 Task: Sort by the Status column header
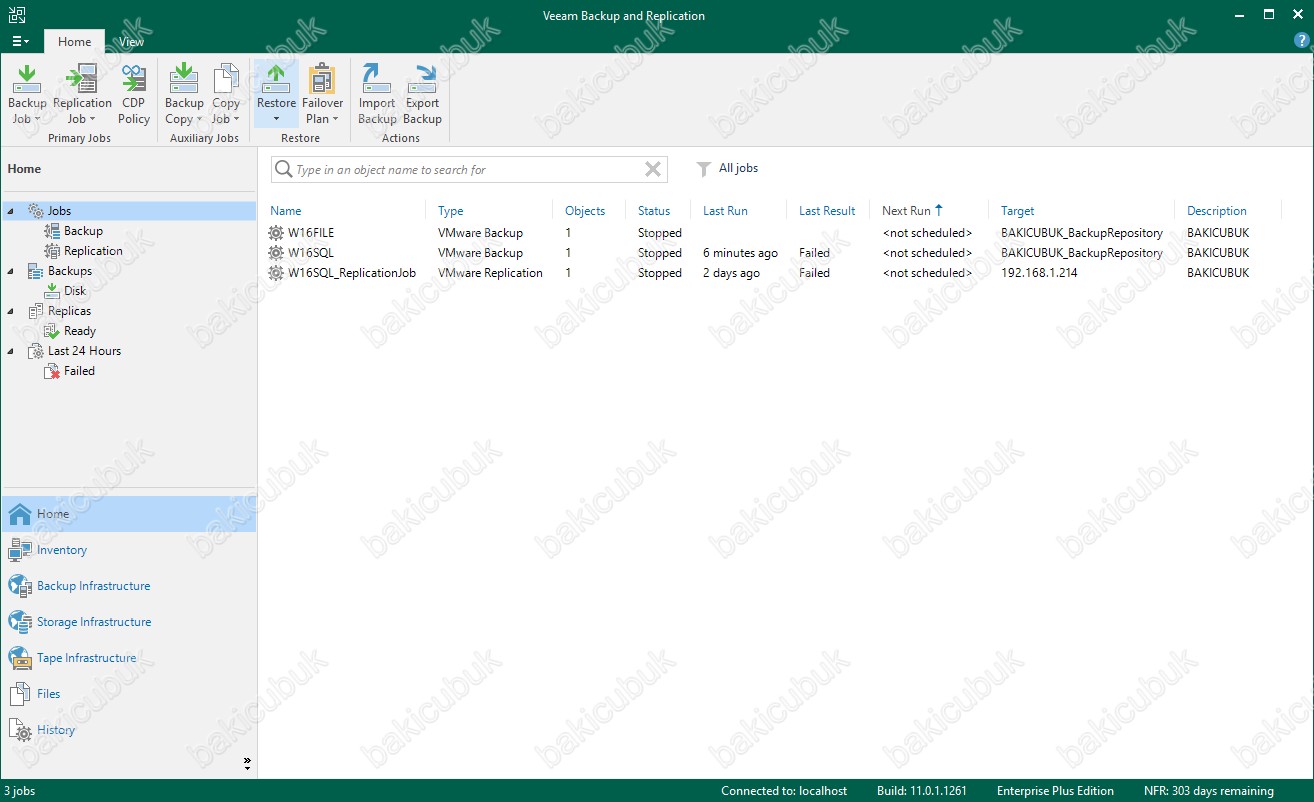(x=654, y=211)
